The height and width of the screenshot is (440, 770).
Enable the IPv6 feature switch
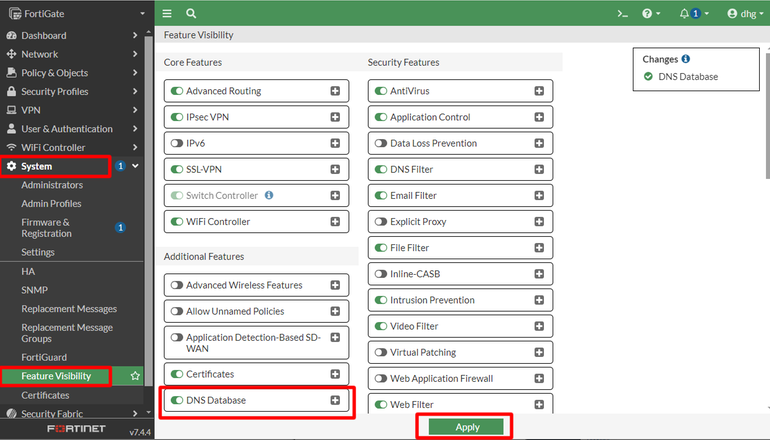click(x=177, y=143)
